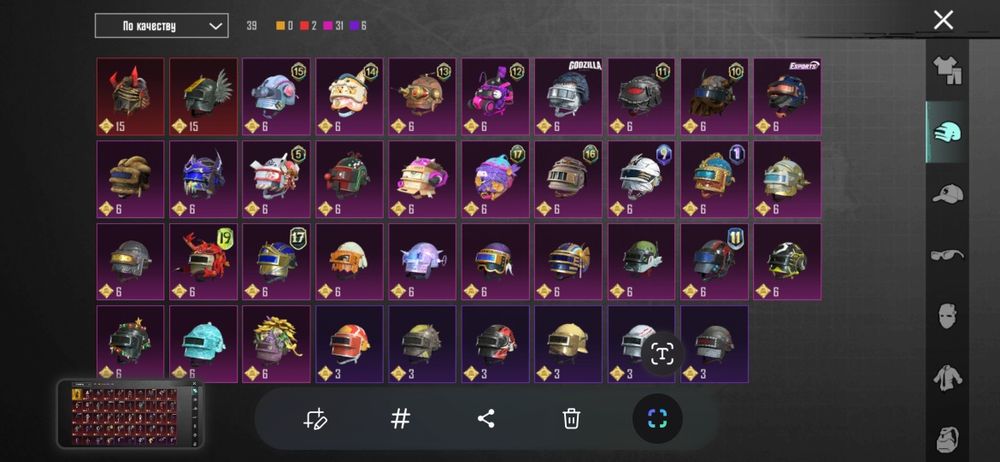Tap the dropdown chevron arrow

tap(216, 26)
